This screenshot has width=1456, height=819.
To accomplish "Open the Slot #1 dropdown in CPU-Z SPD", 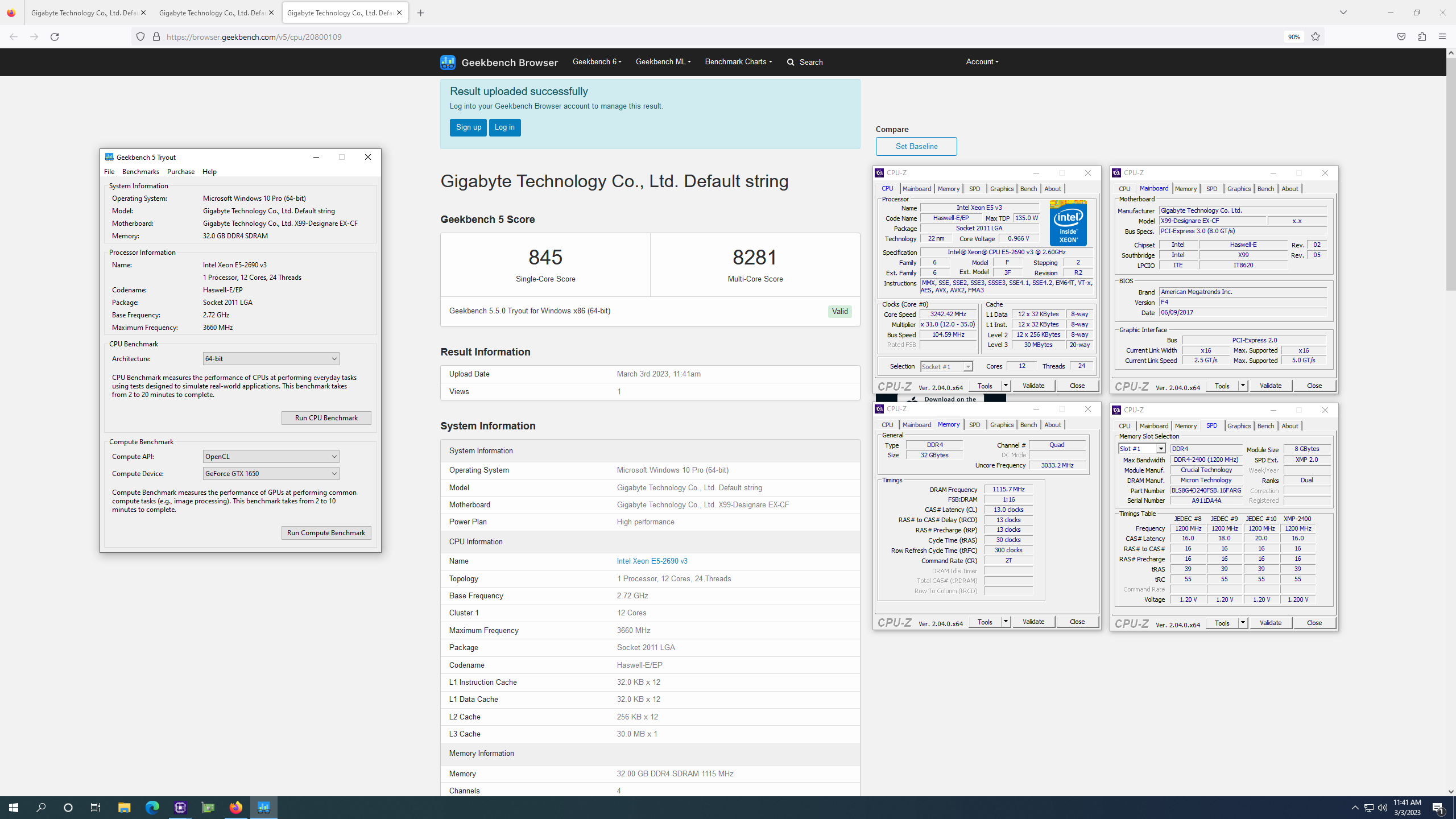I will 1141,449.
